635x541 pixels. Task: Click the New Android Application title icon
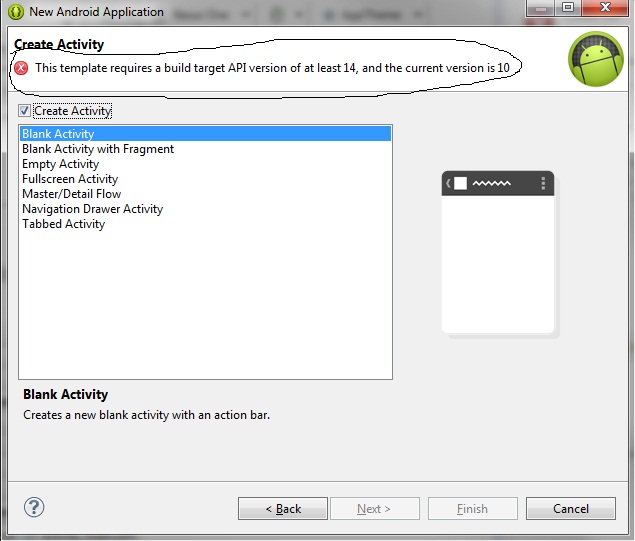coord(16,11)
